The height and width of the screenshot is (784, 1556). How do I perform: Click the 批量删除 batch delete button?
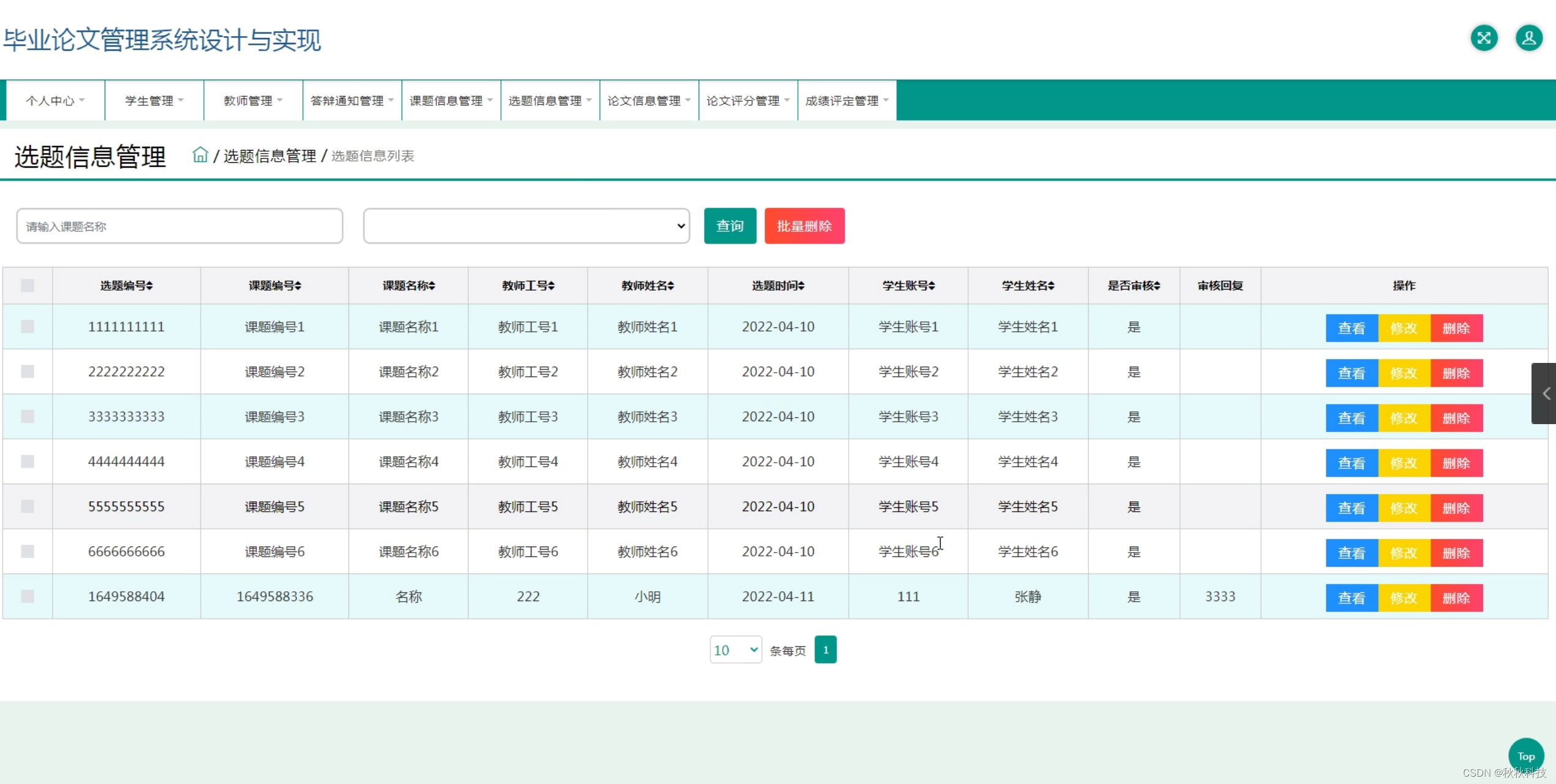point(804,225)
